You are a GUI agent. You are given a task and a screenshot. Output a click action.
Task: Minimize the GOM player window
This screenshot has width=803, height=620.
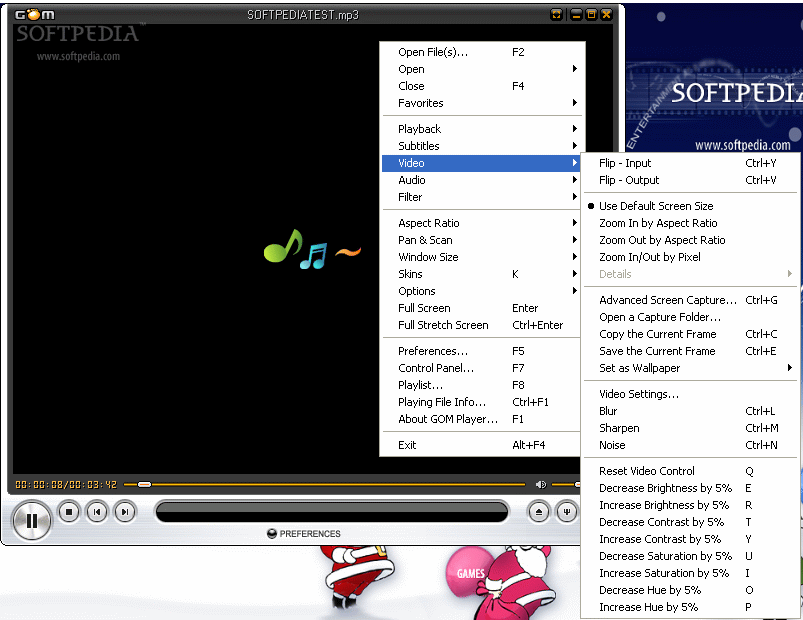tap(577, 14)
